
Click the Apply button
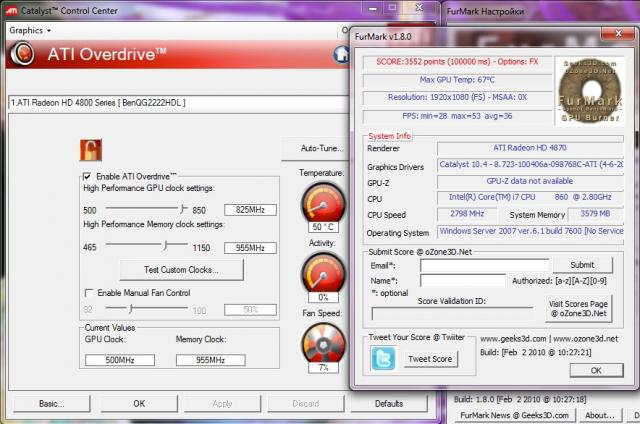coord(222,404)
